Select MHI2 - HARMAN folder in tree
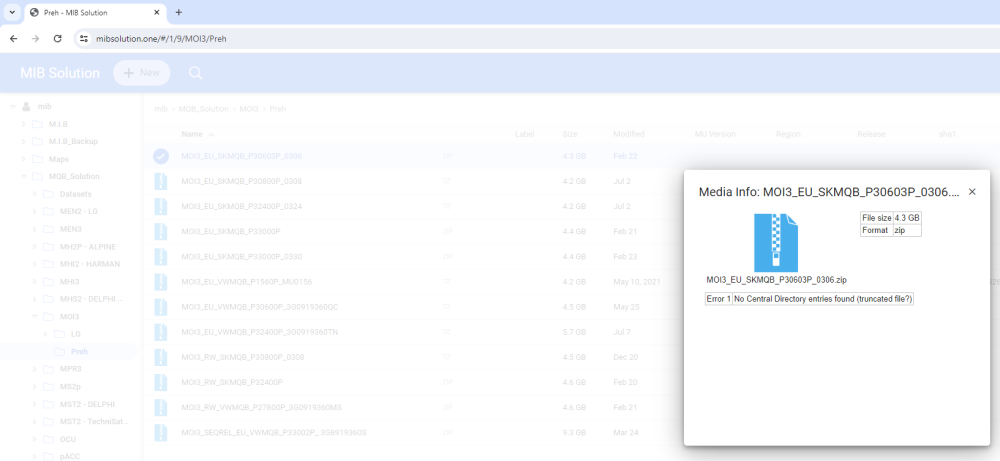 [x=90, y=264]
